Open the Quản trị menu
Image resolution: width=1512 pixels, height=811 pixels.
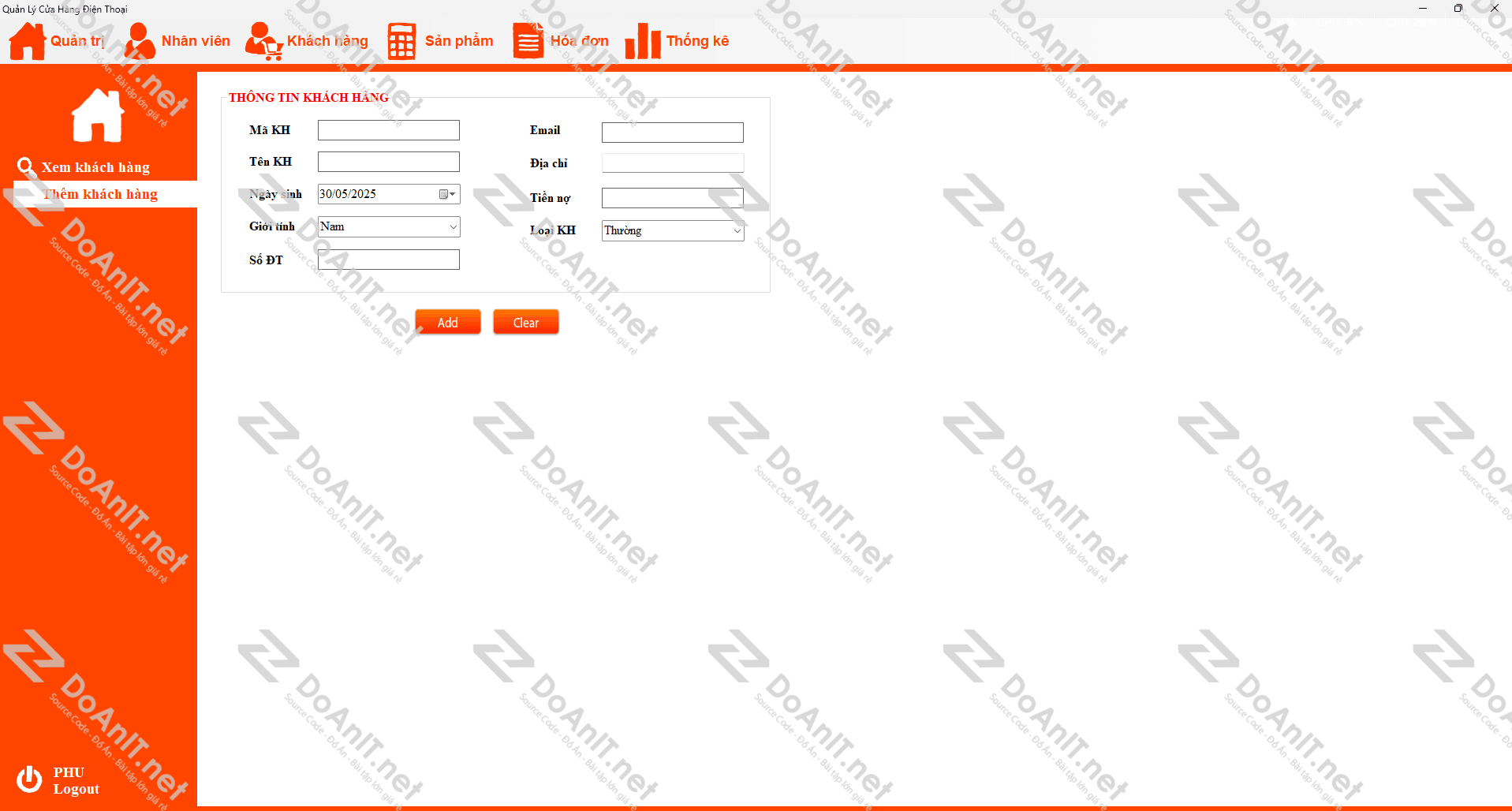point(77,41)
